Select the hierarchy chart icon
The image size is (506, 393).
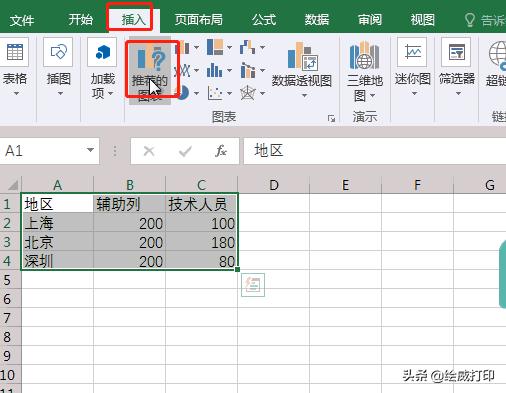coord(215,47)
